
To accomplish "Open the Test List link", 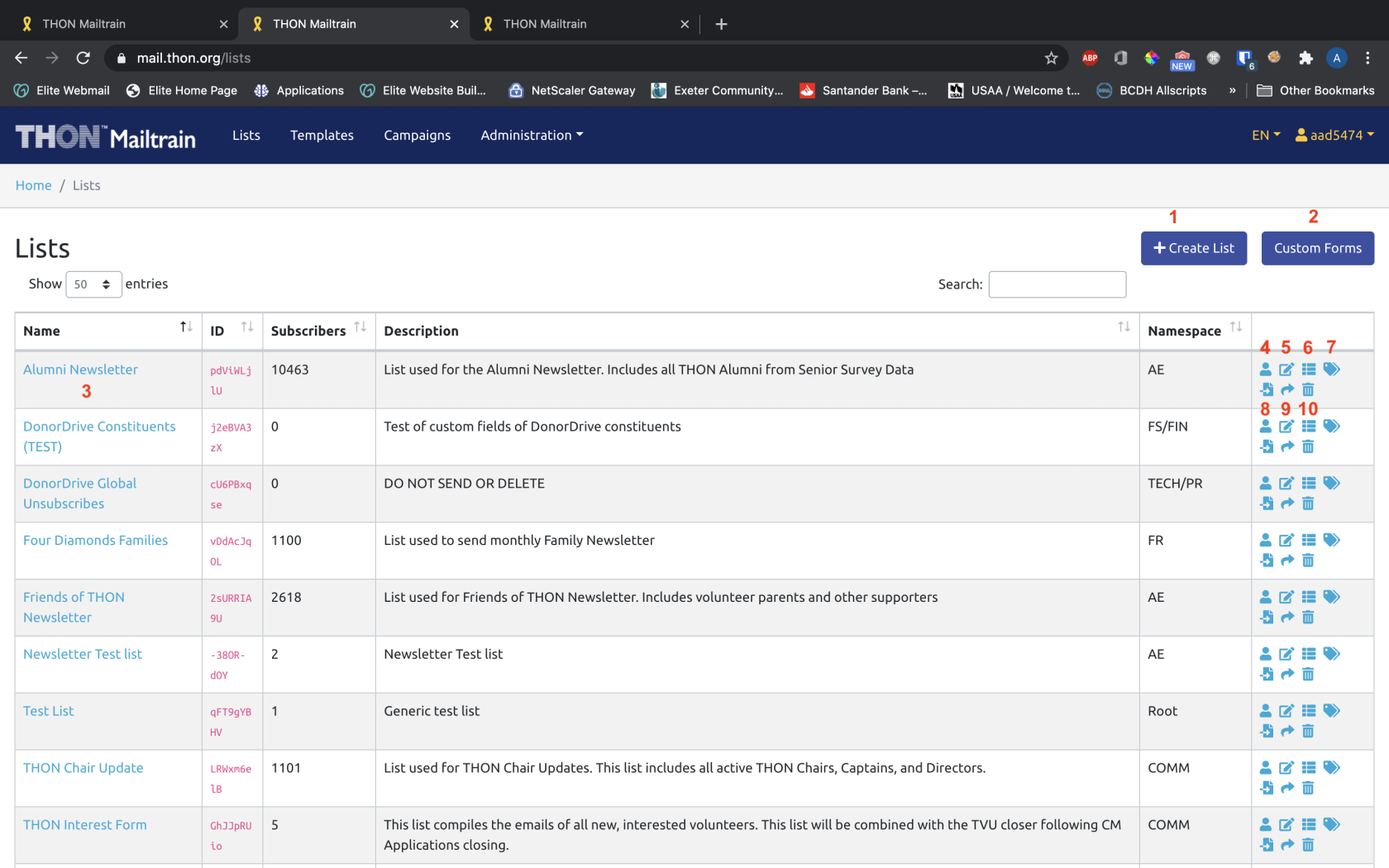I will [49, 711].
